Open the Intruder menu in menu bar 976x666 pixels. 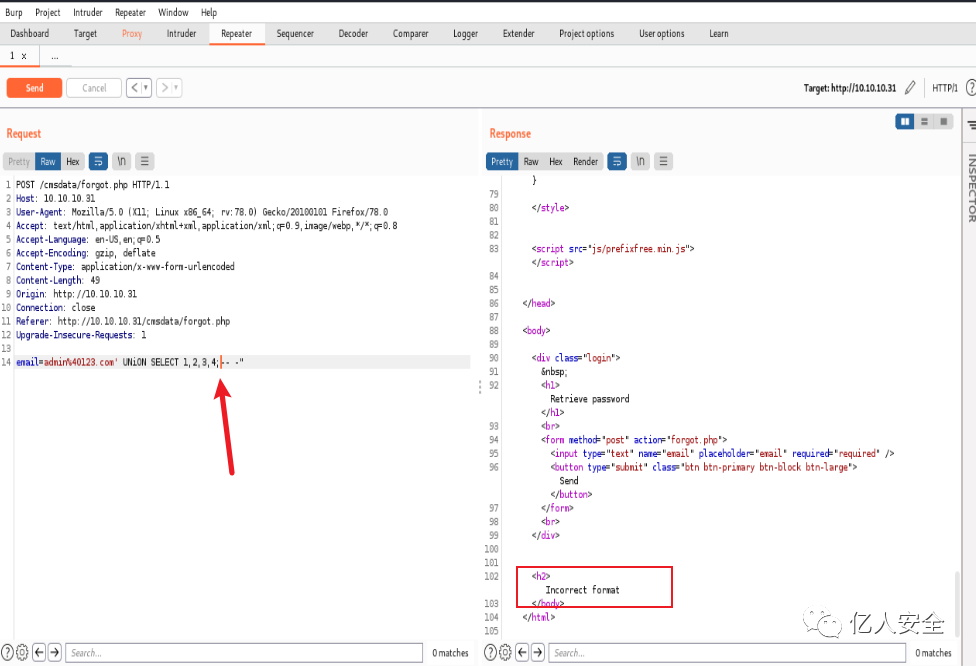click(88, 12)
